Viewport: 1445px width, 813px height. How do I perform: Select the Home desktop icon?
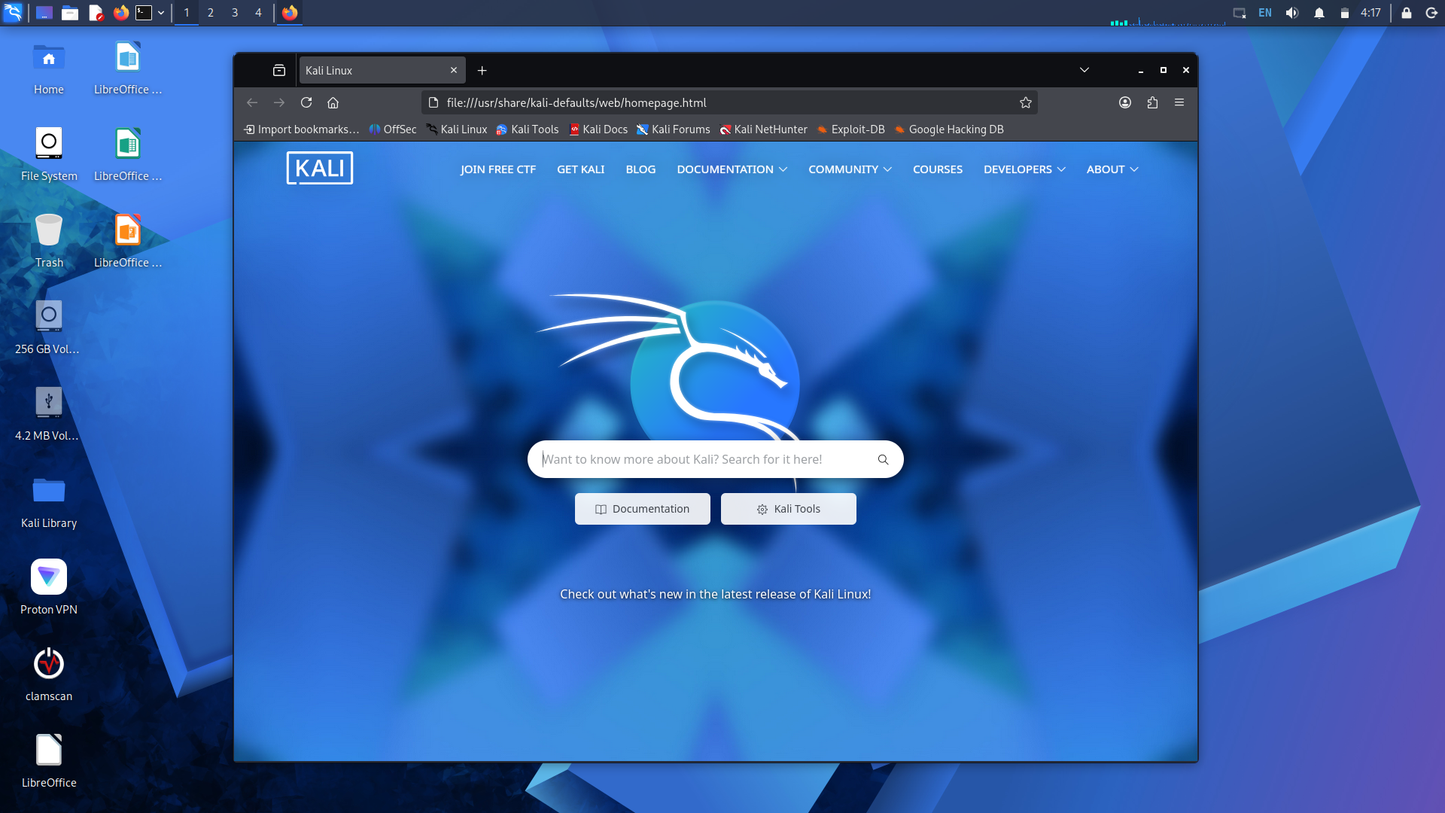pos(48,69)
